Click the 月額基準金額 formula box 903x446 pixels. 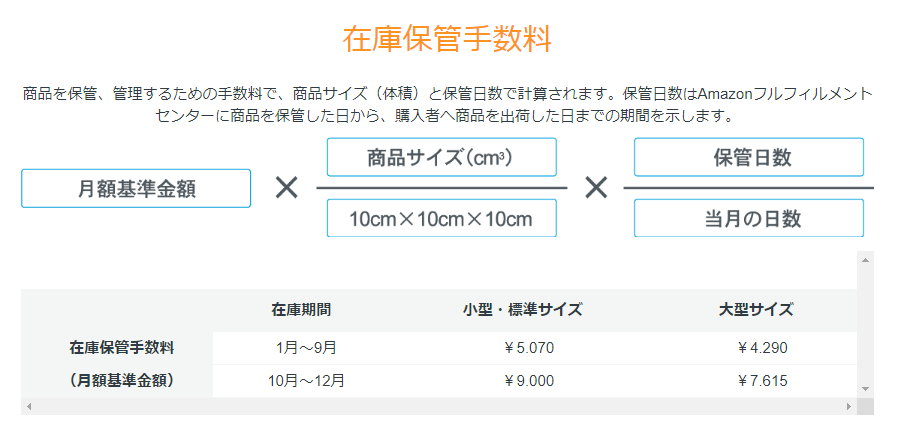pyautogui.click(x=136, y=188)
